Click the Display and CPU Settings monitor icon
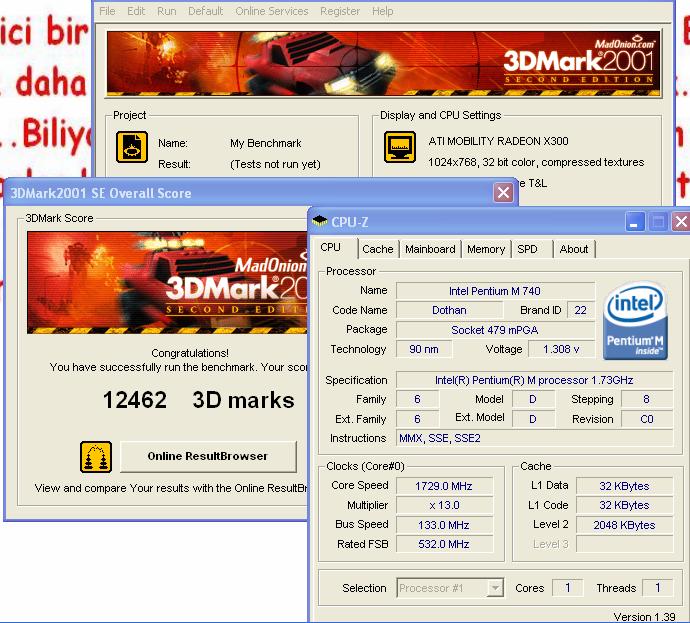Screen dimensions: 690x623 400,147
